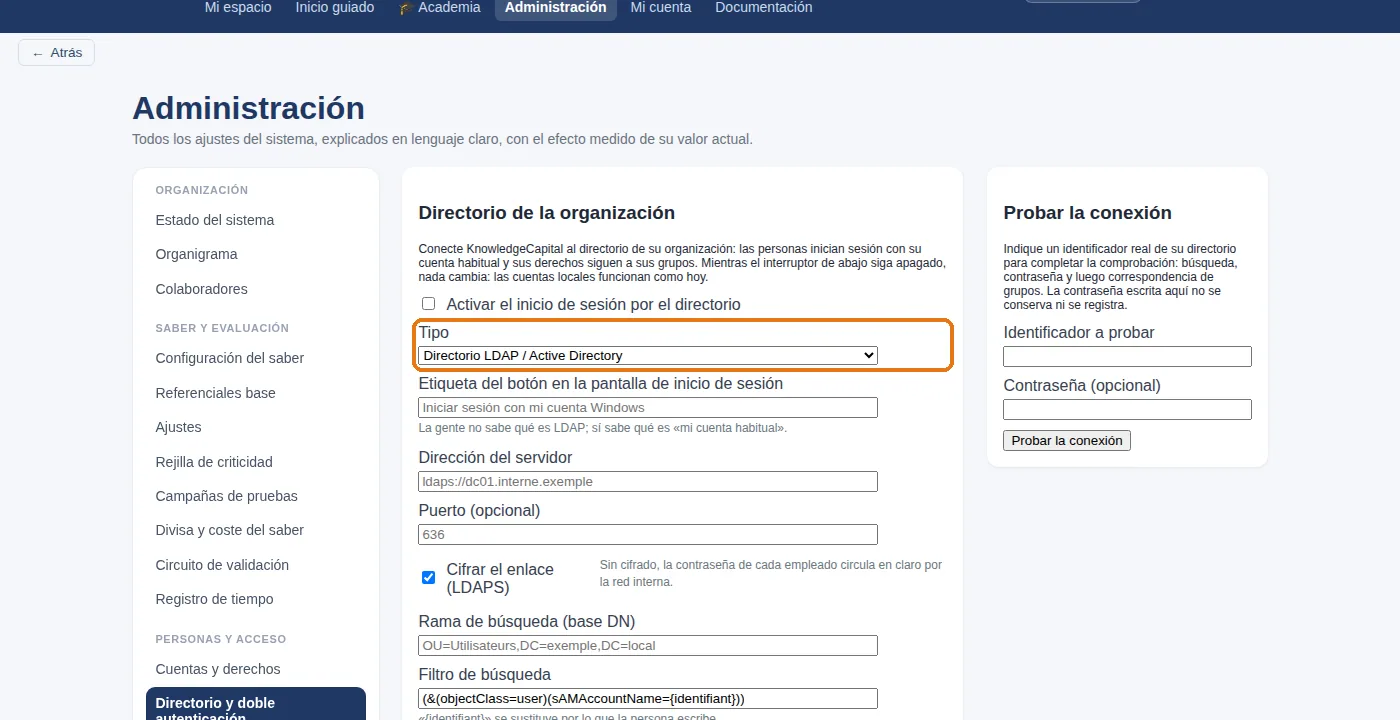Viewport: 1400px width, 720px height.
Task: Click the 'Probar la conexión' panel heading
Action: [1087, 213]
